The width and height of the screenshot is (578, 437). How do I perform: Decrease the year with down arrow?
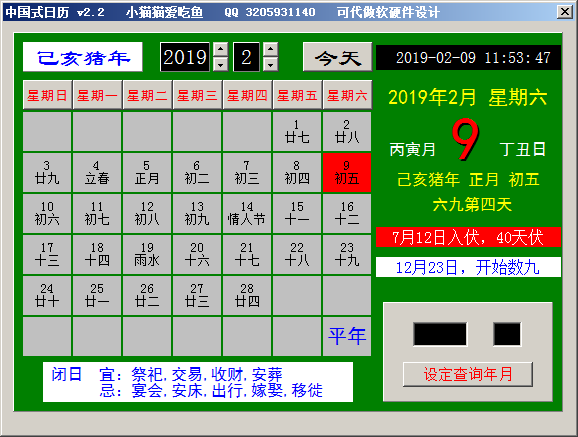(220, 64)
